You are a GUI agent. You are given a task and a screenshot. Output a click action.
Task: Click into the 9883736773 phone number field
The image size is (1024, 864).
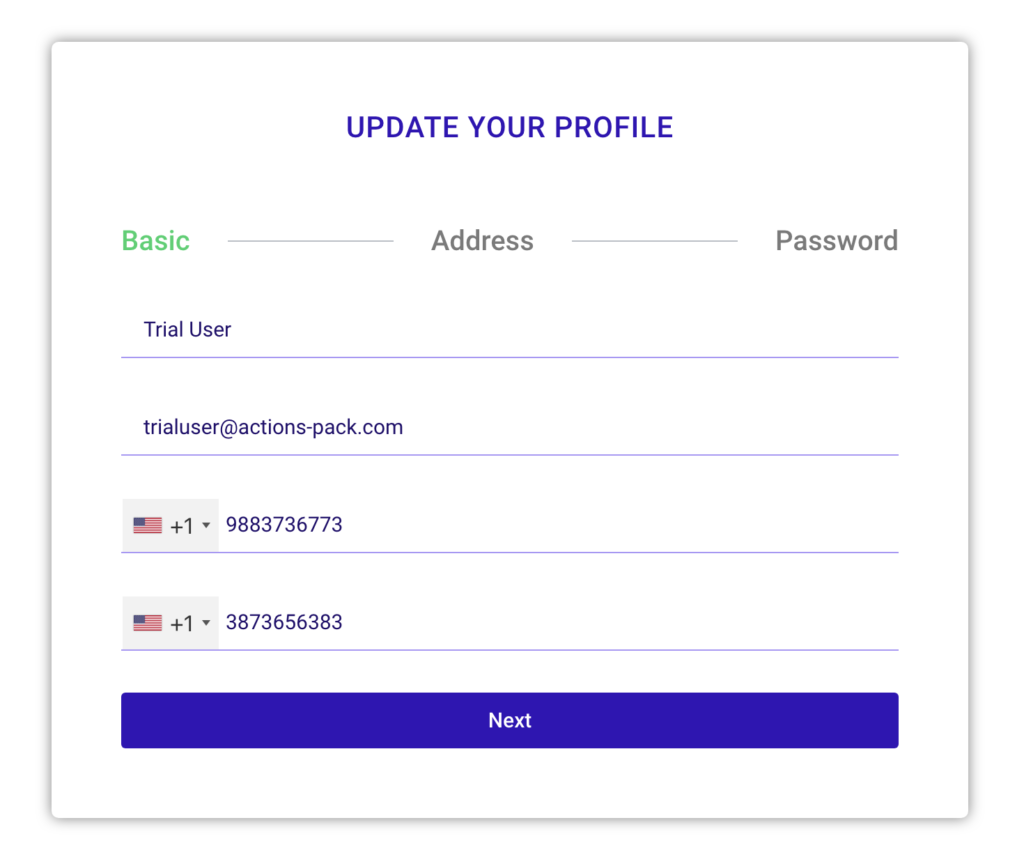pyautogui.click(x=558, y=525)
